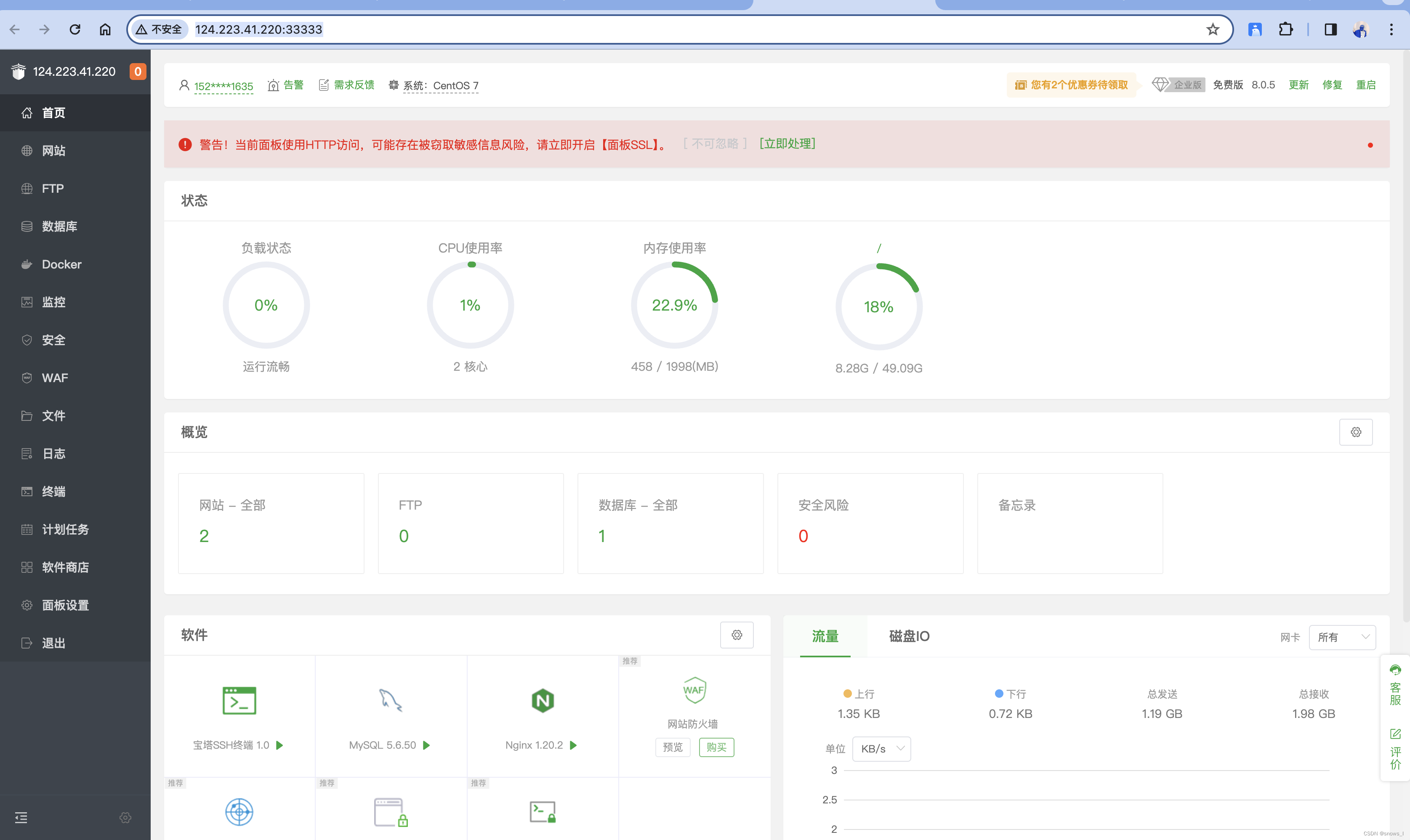Click CPU使用率 1% gauge
Viewport: 1410px width, 840px height.
click(471, 305)
